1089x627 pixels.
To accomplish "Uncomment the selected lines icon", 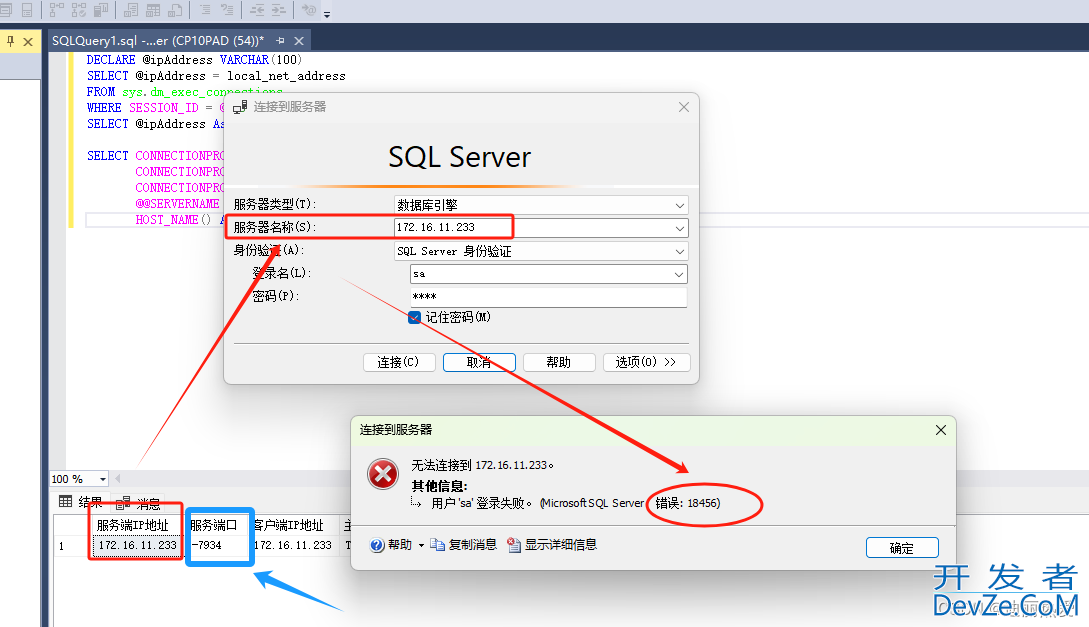I will (x=227, y=10).
